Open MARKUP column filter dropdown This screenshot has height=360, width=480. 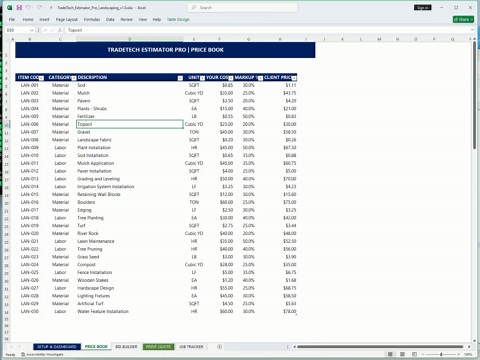click(260, 78)
